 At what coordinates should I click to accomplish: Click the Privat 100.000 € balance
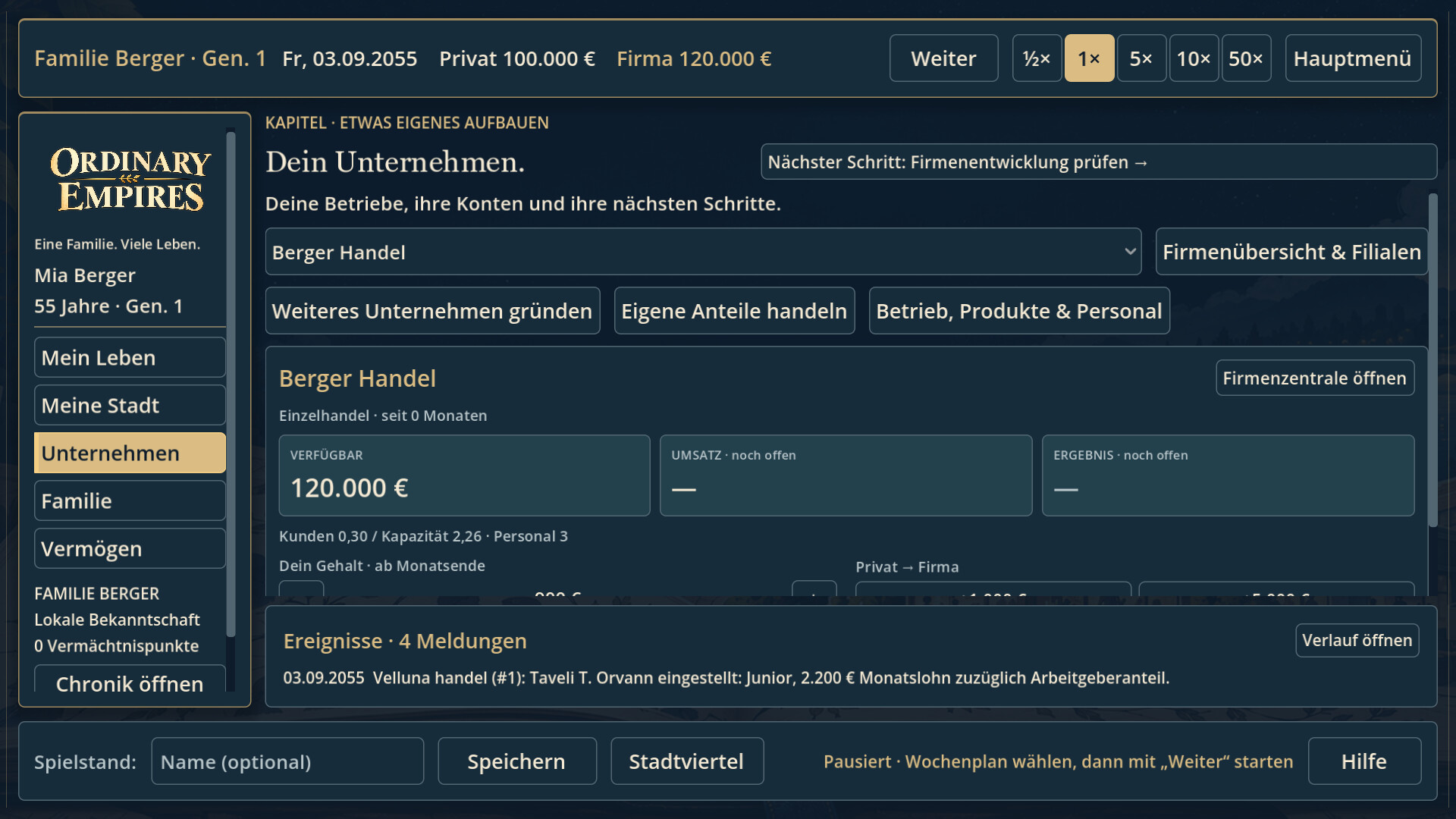tap(516, 58)
